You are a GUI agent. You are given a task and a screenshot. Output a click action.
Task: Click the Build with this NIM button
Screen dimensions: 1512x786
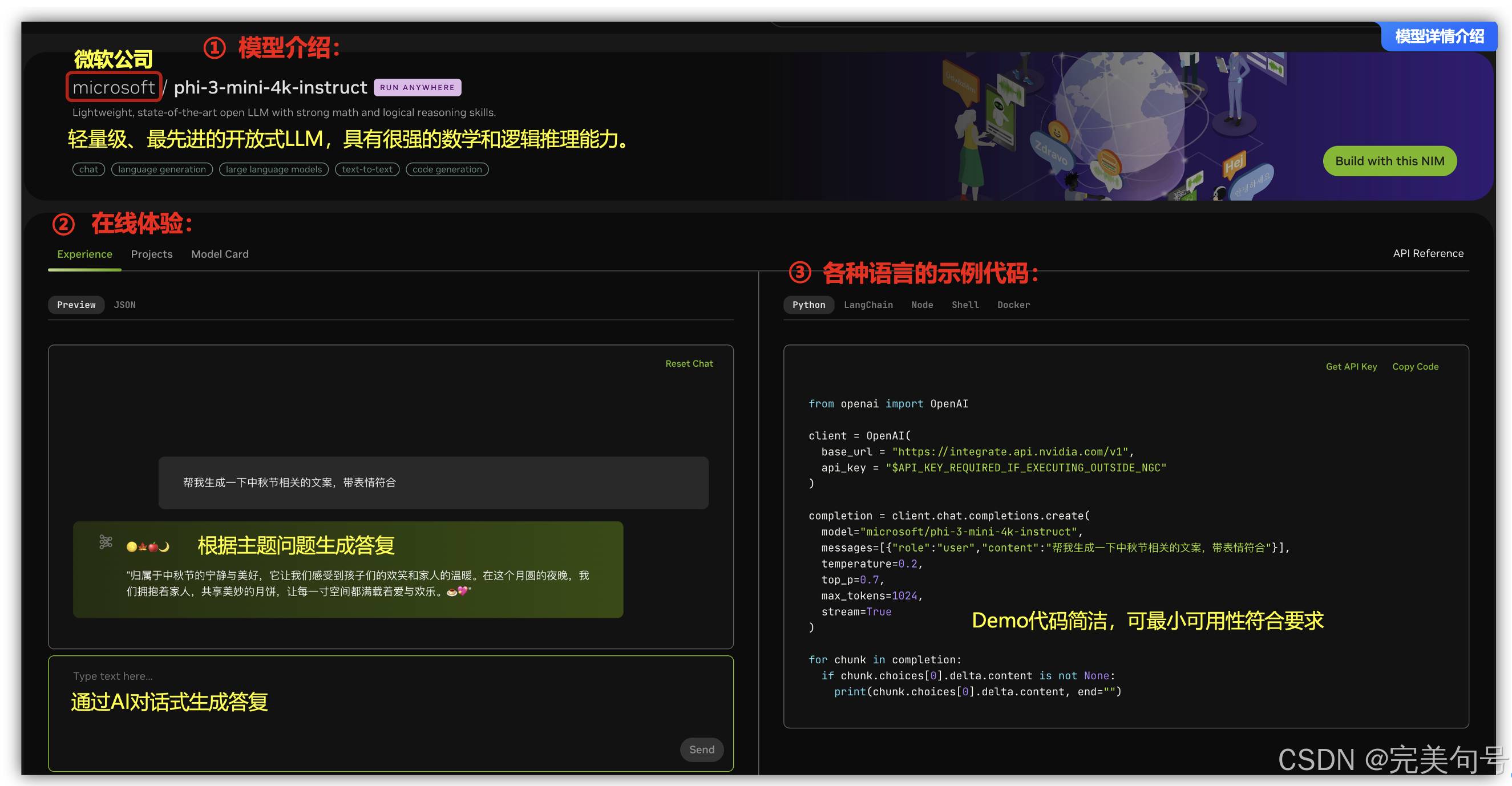coord(1389,161)
